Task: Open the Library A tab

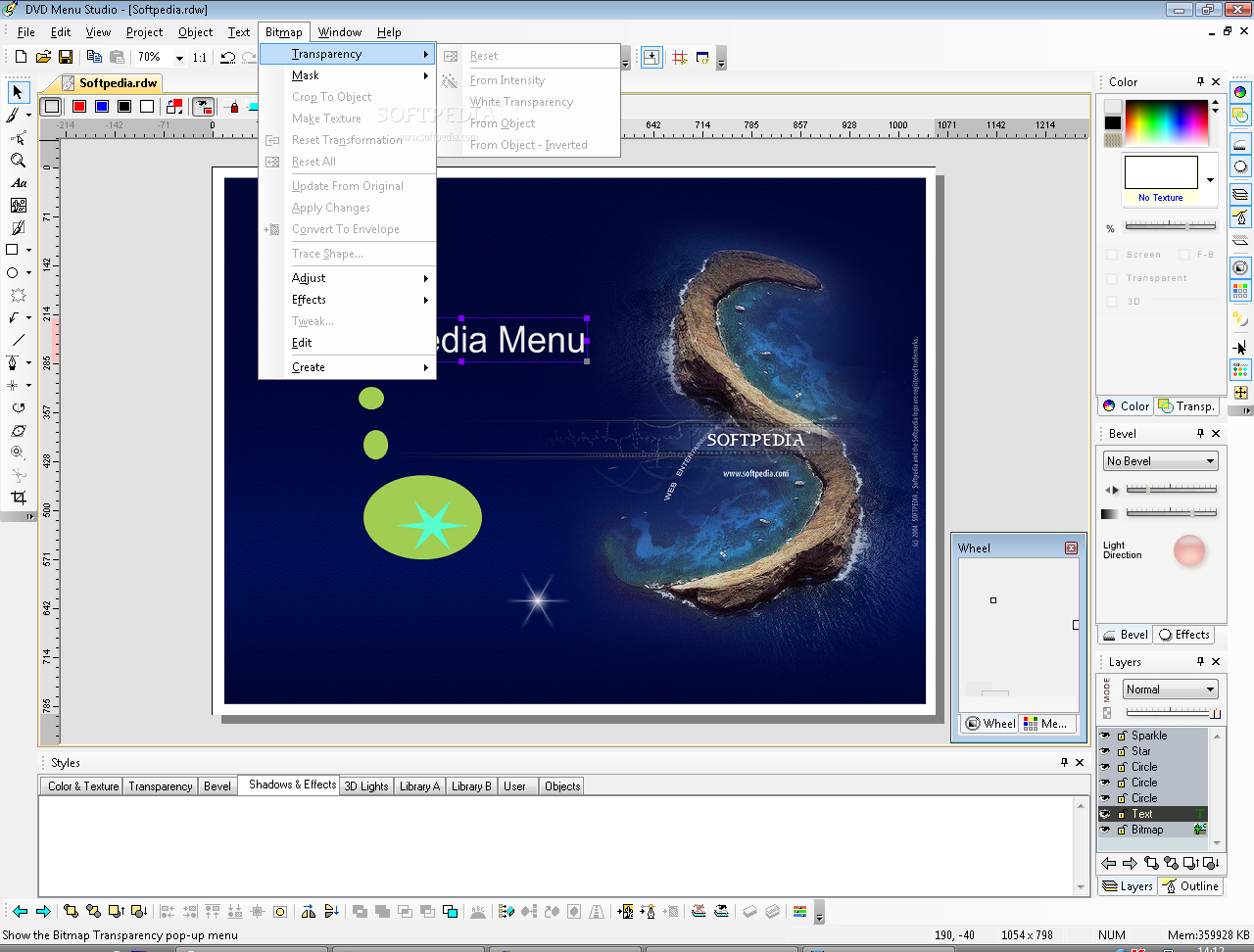Action: (419, 786)
